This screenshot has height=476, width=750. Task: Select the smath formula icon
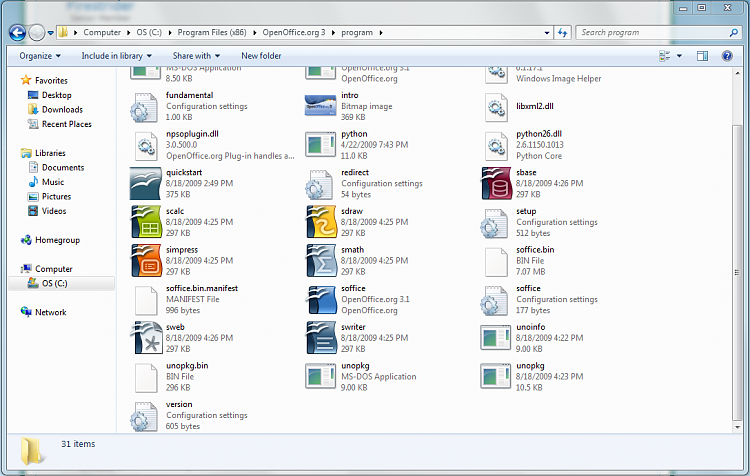click(320, 261)
